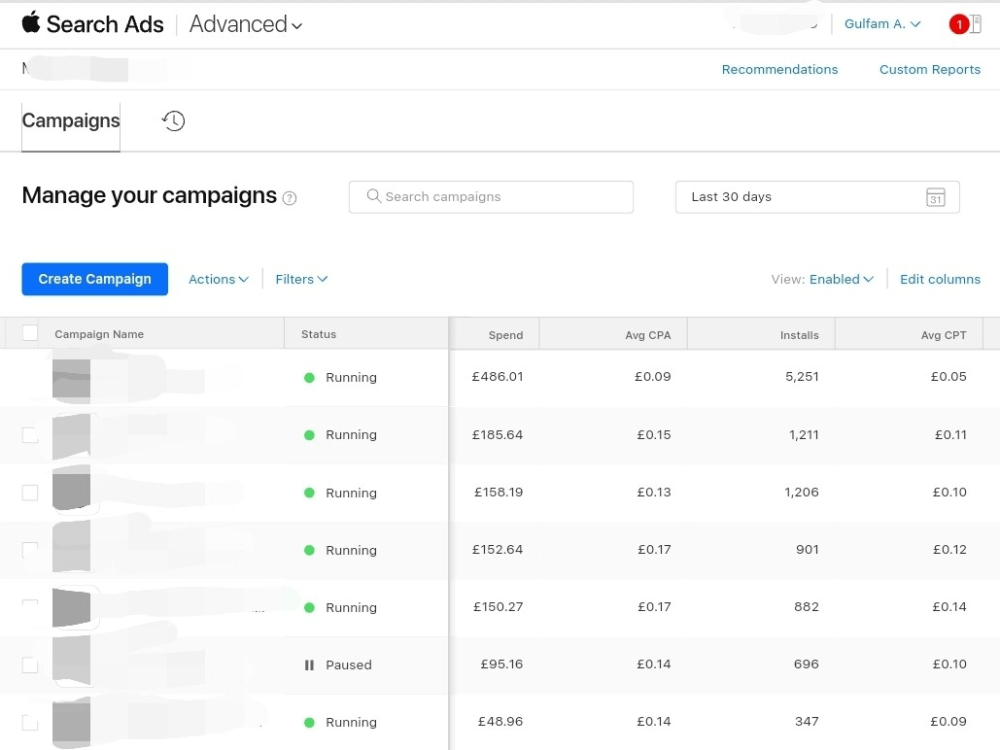Toggle the select-all campaigns checkbox

30,333
